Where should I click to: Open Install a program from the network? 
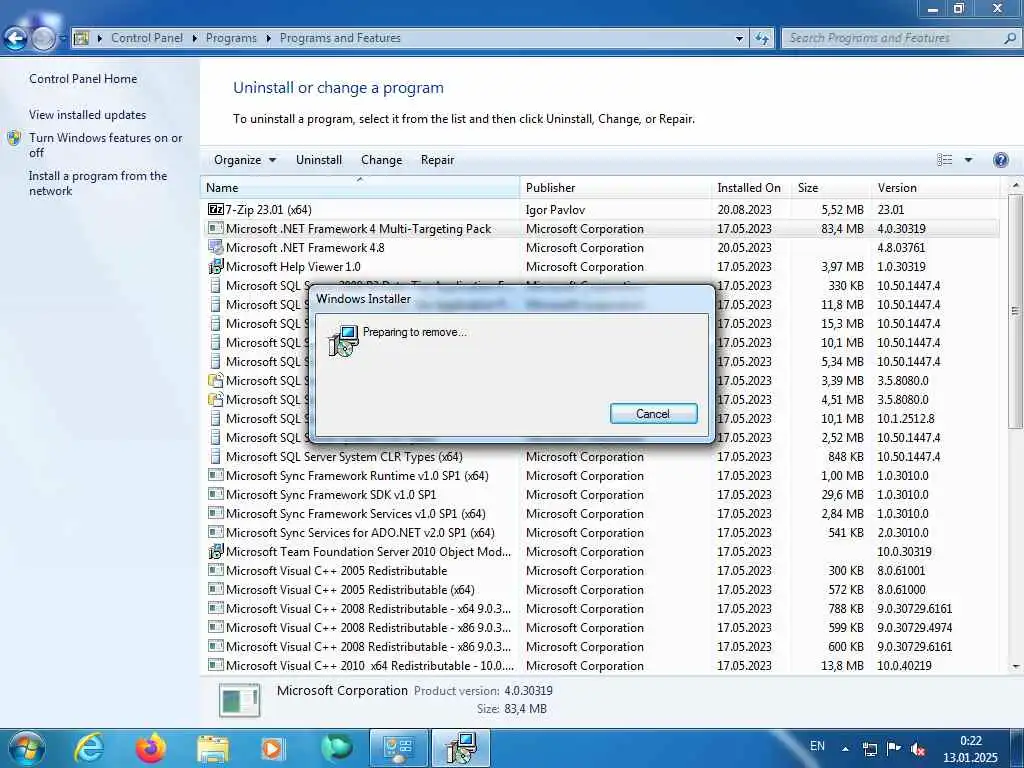coord(98,184)
